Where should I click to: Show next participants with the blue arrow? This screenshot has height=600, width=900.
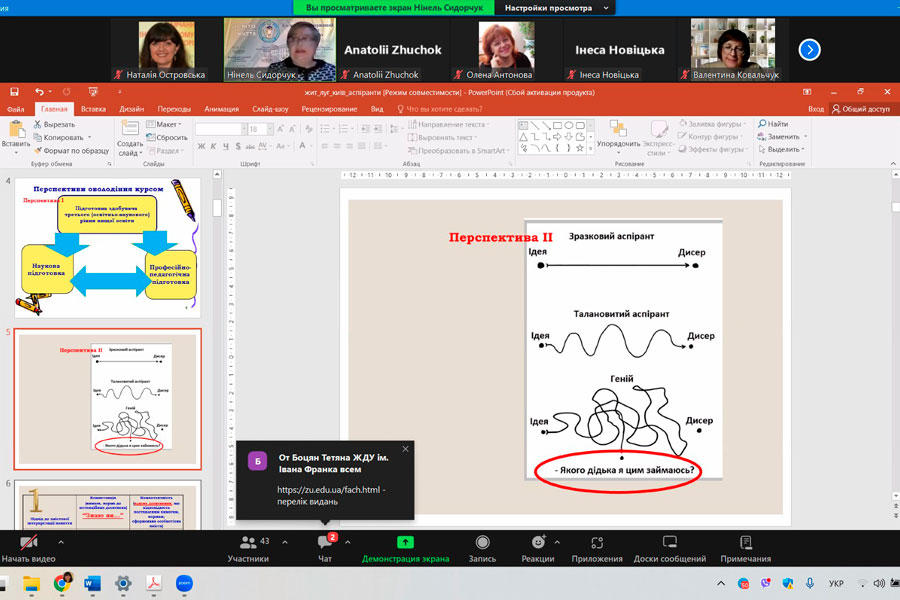[x=810, y=49]
